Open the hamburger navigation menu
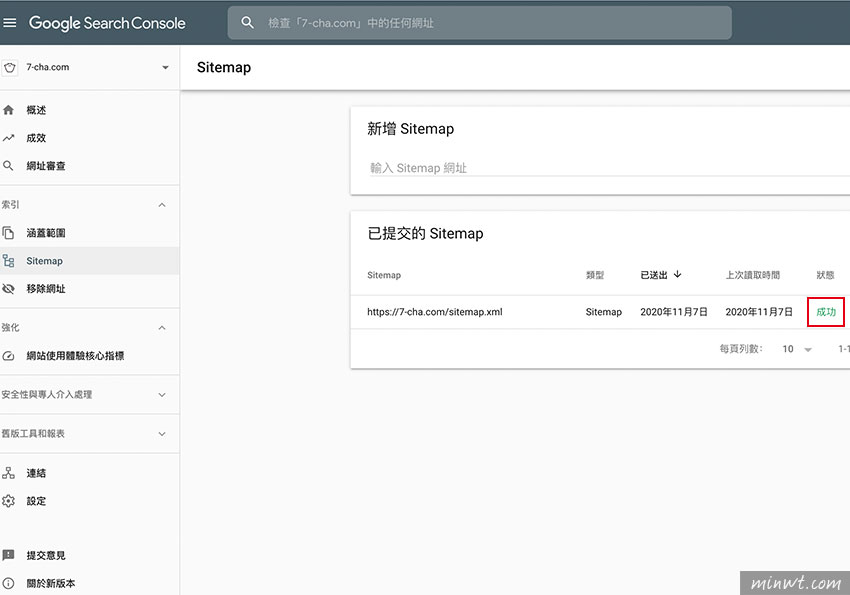 pos(10,23)
